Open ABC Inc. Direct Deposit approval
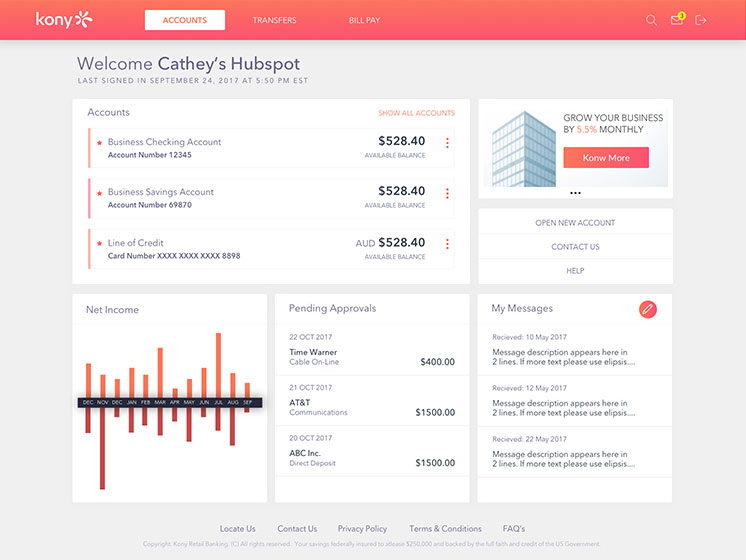Screen dimensions: 746x560 point(372,451)
